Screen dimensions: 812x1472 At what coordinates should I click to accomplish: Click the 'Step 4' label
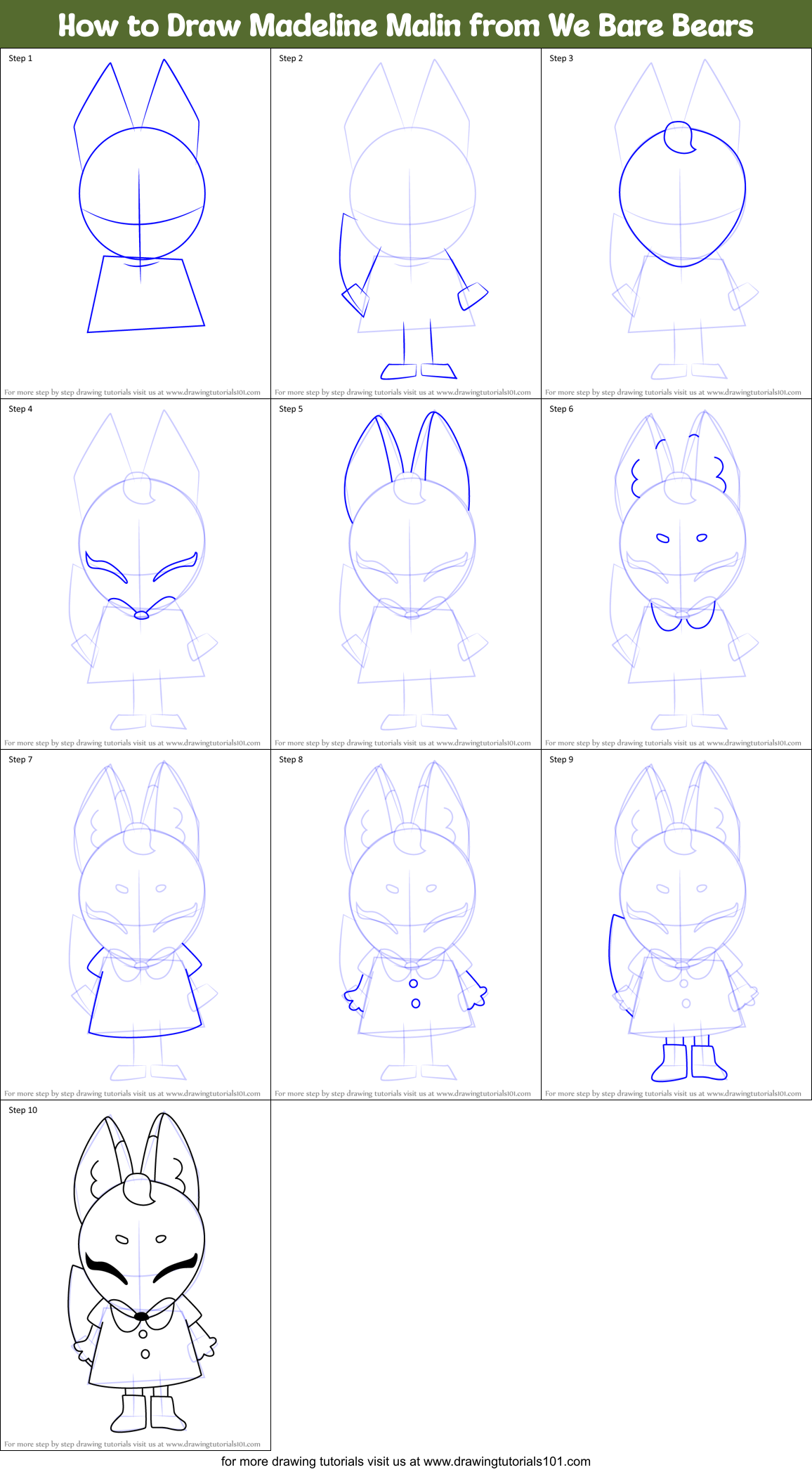[x=20, y=409]
